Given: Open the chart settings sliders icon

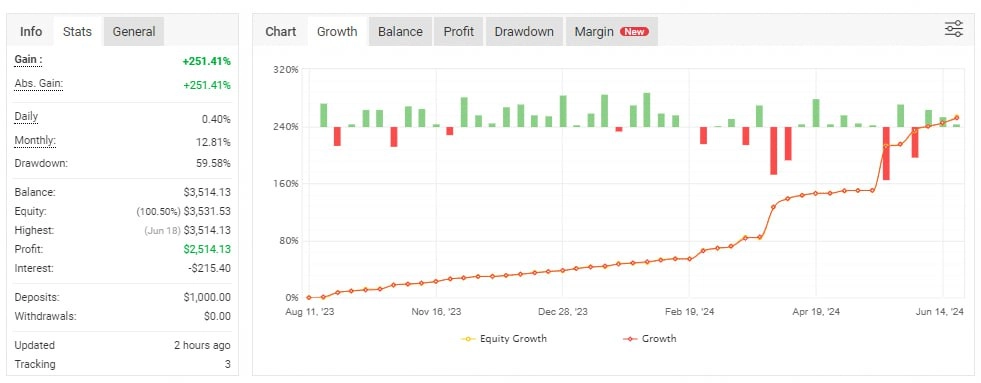Looking at the screenshot, I should click(x=953, y=29).
